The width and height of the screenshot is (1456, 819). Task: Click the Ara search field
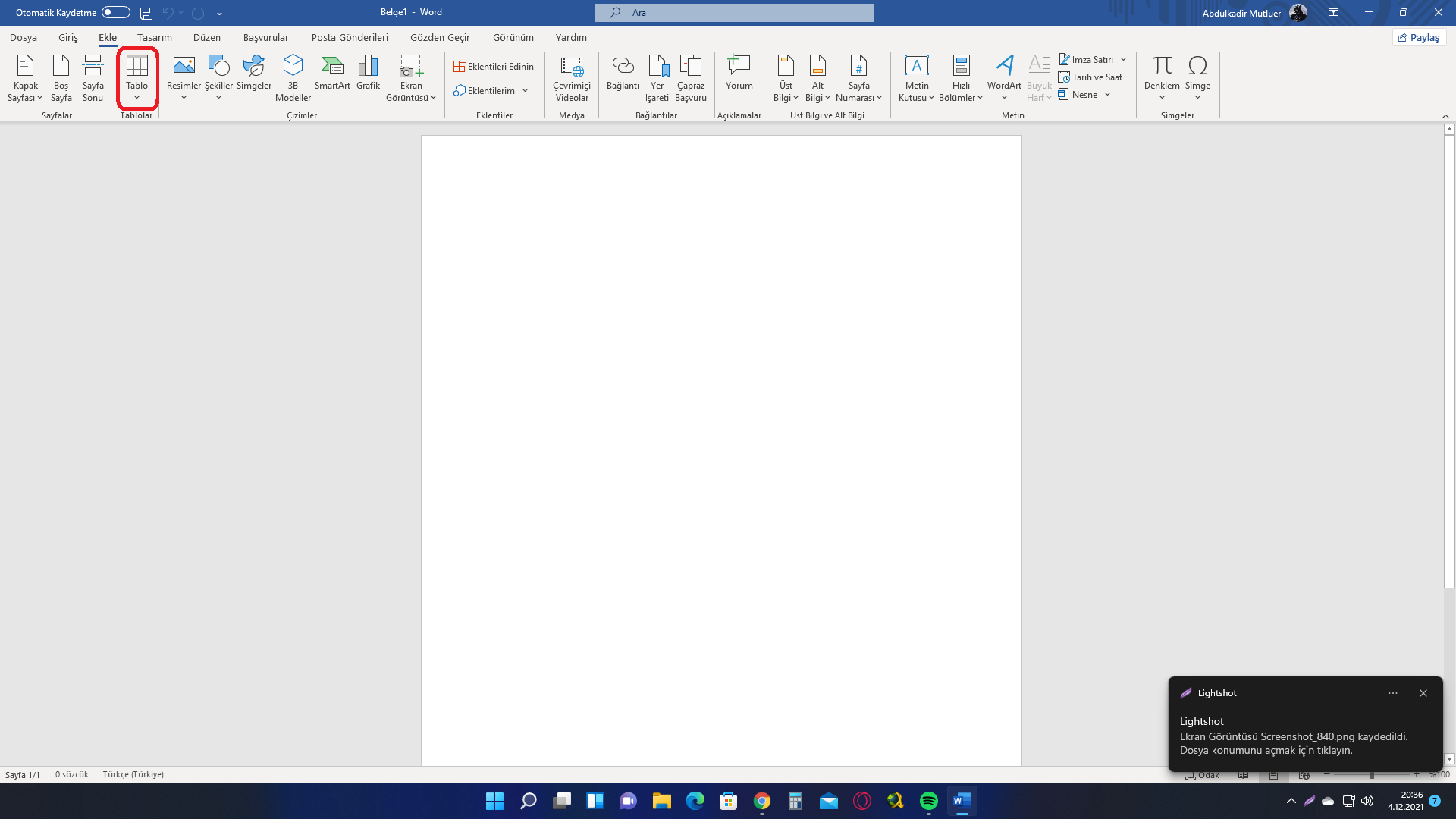734,12
